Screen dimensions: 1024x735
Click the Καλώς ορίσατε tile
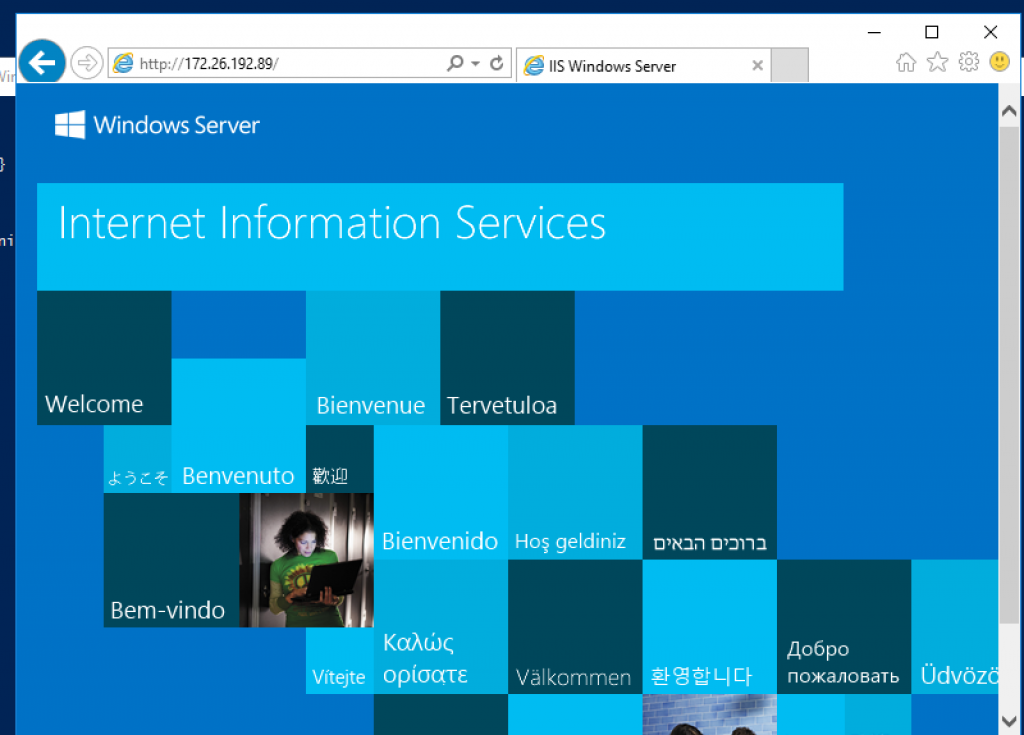[x=441, y=627]
